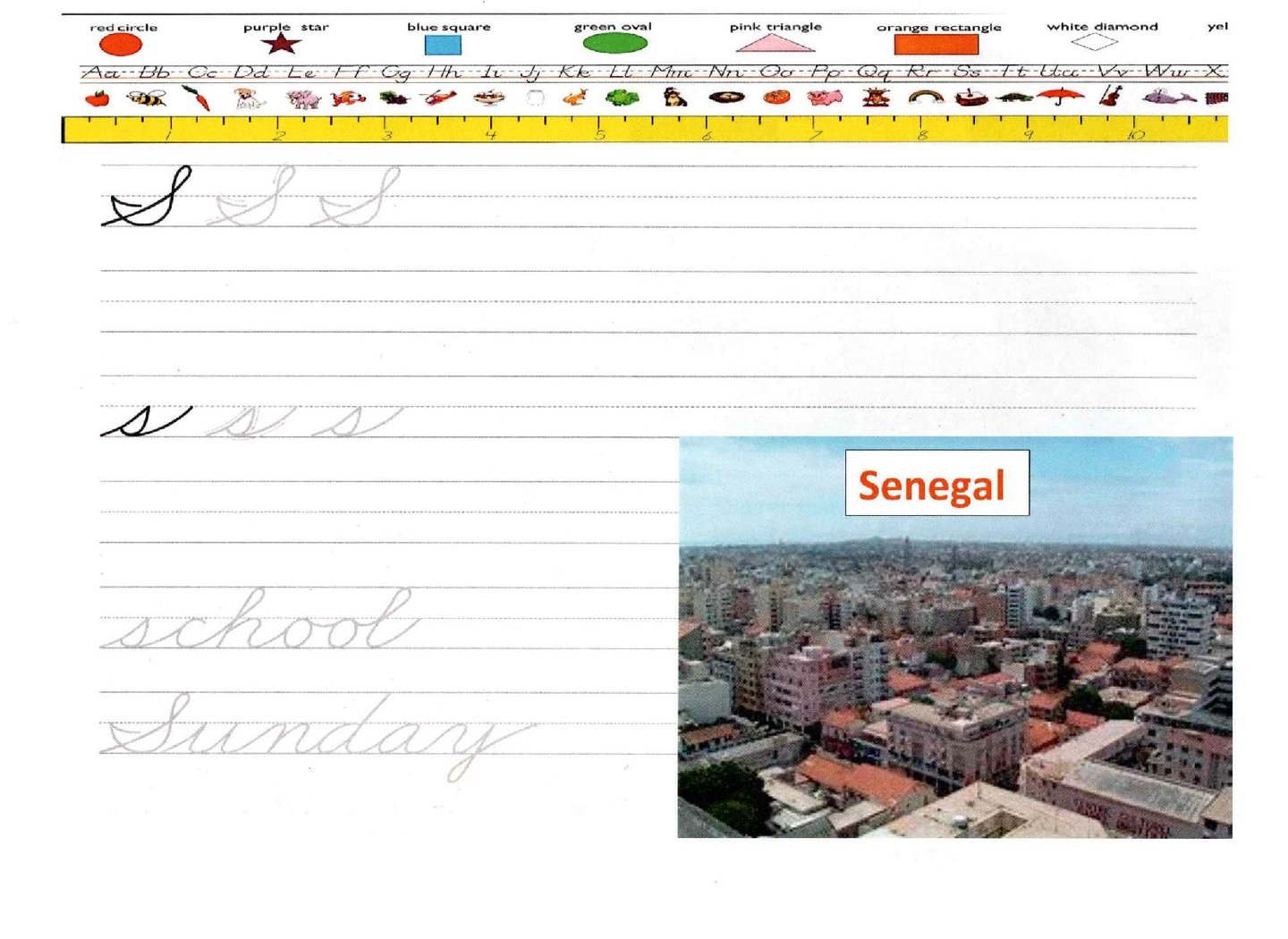Click the number 7 on the ruler
Image resolution: width=1288 pixels, height=939 pixels.
tap(816, 136)
